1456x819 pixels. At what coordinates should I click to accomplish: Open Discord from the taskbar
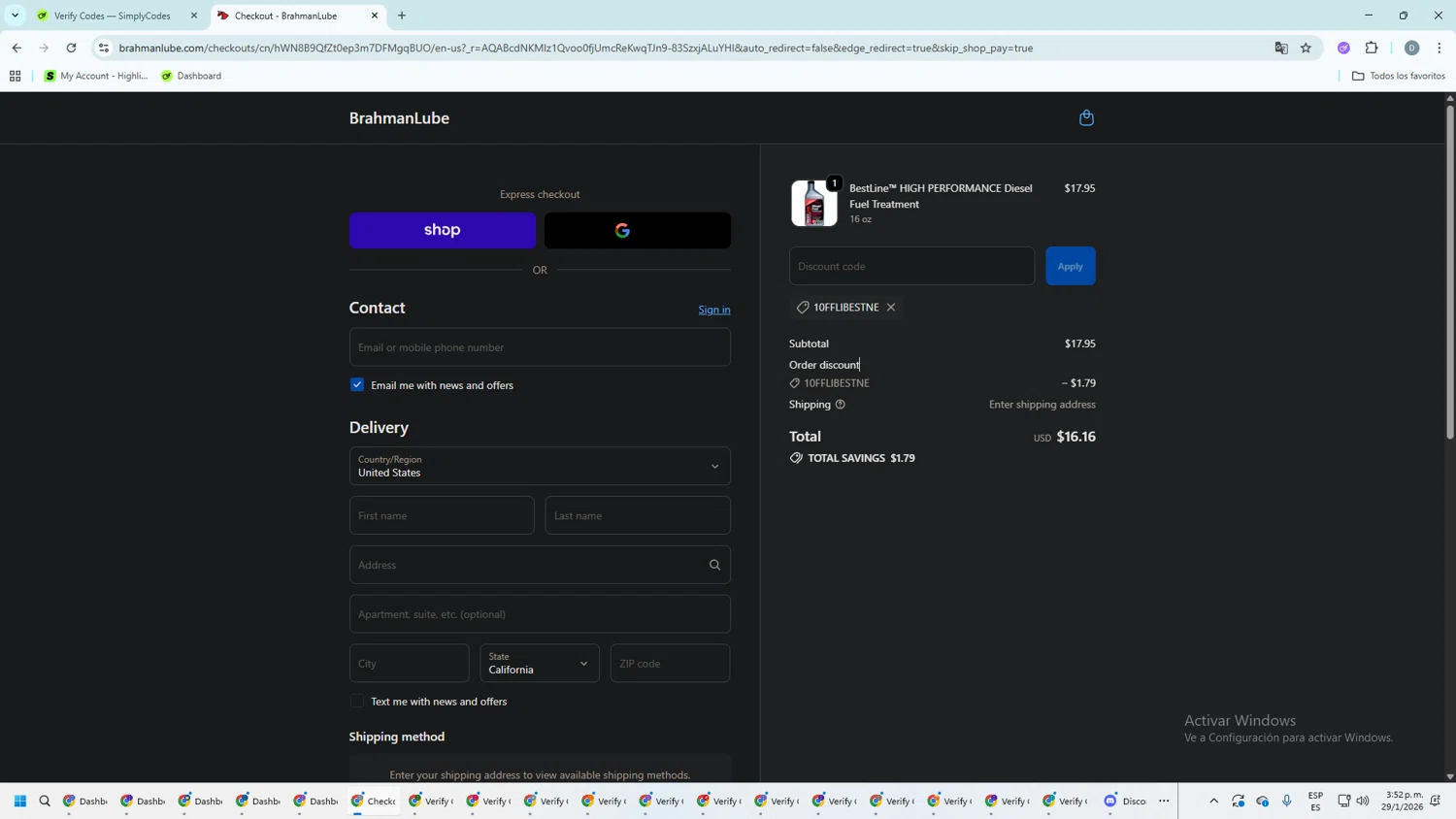1125,802
